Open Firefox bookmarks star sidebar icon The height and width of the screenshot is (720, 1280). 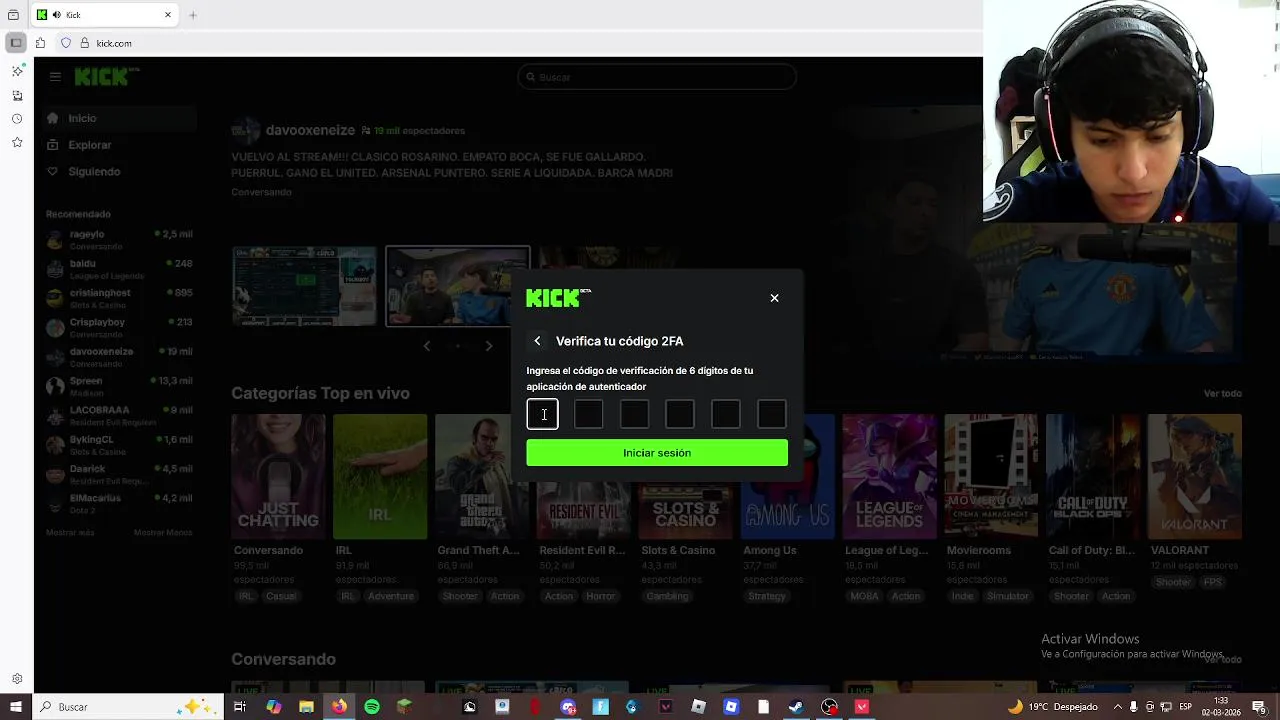tap(17, 143)
